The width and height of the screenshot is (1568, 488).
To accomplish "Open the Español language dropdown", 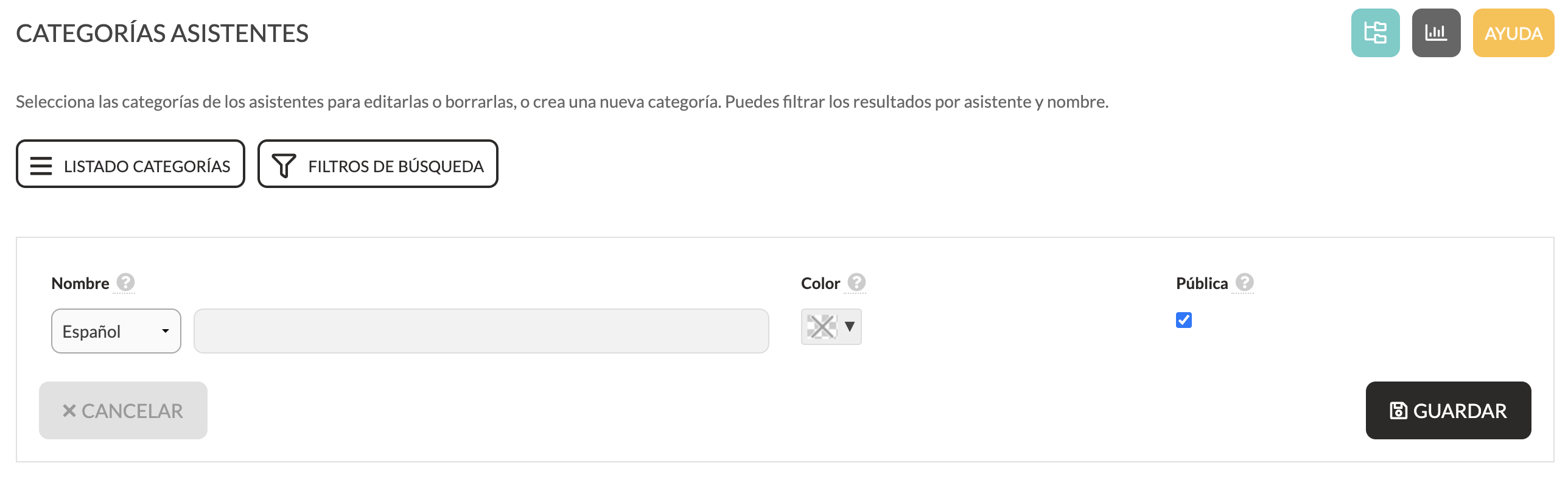I will coord(116,331).
